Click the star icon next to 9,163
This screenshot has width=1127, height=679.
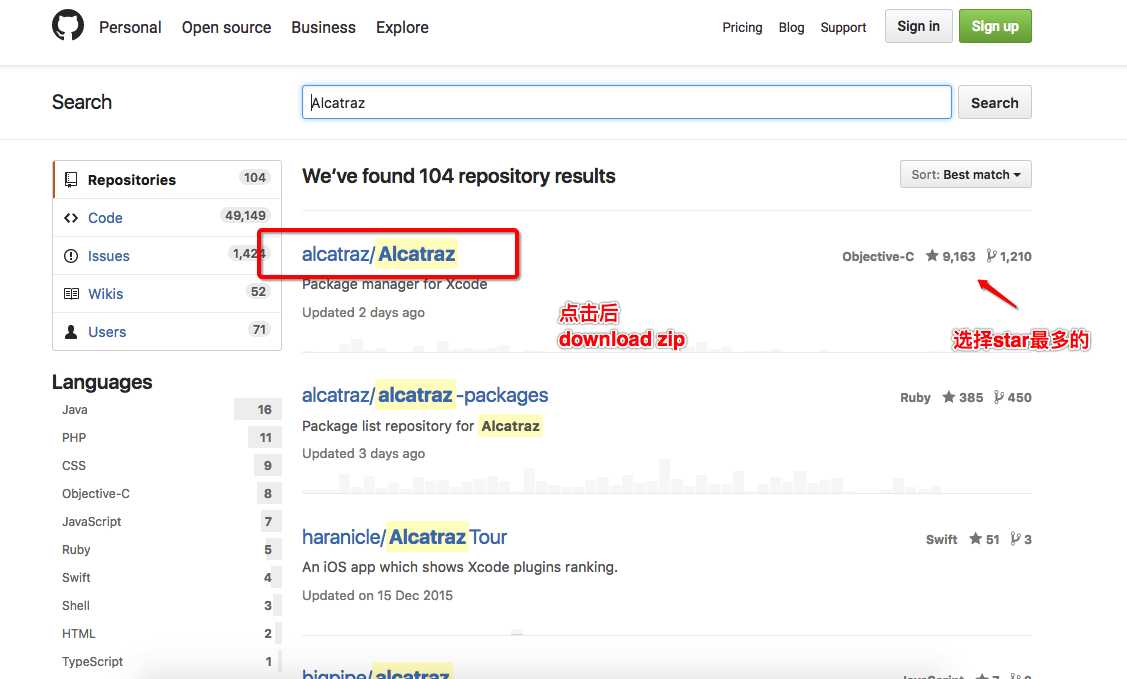click(932, 255)
